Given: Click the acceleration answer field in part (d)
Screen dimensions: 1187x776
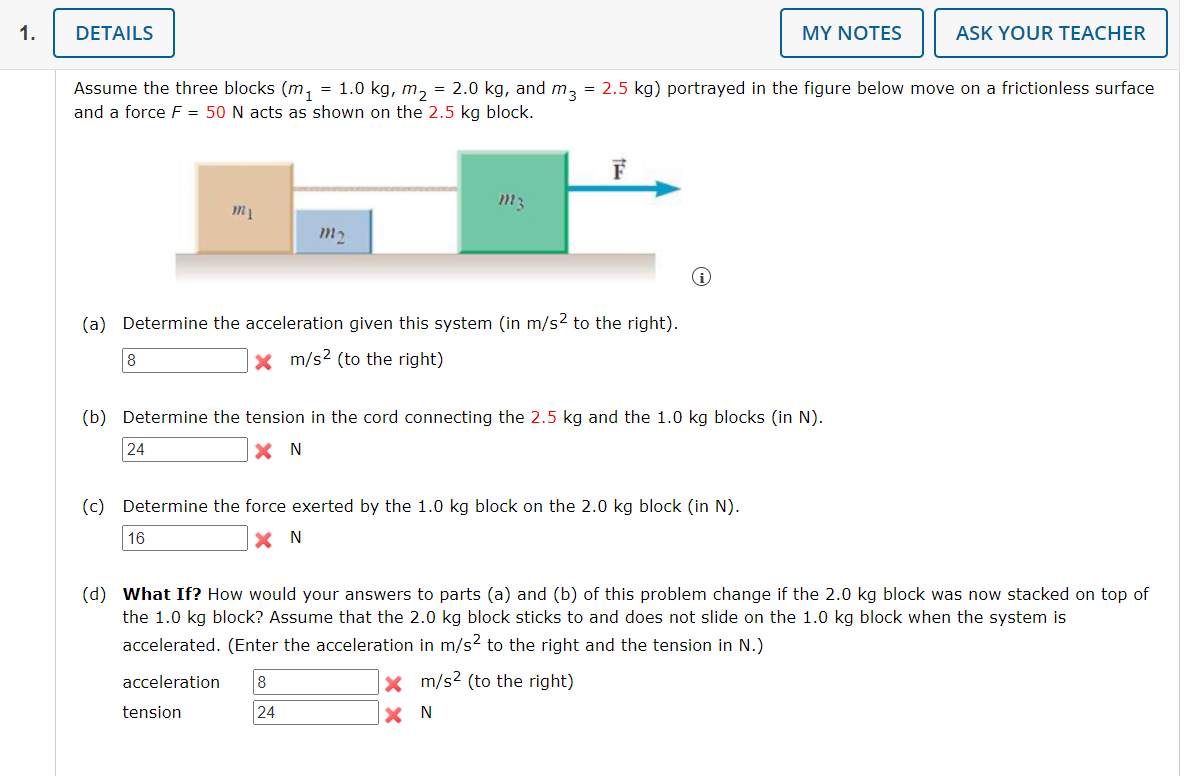Looking at the screenshot, I should [315, 681].
